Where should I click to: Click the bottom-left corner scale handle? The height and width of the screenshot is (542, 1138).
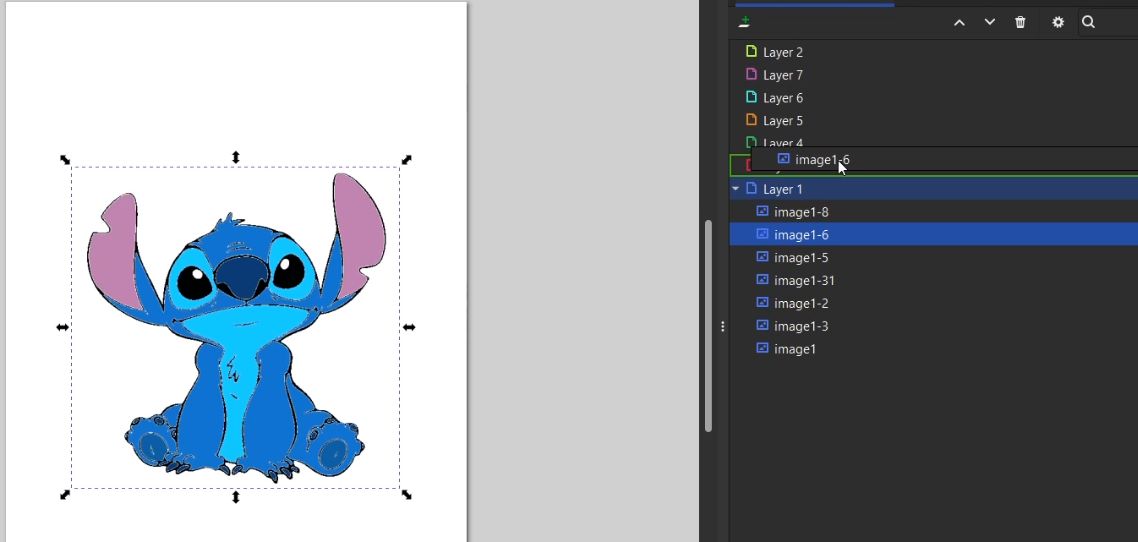(x=65, y=494)
